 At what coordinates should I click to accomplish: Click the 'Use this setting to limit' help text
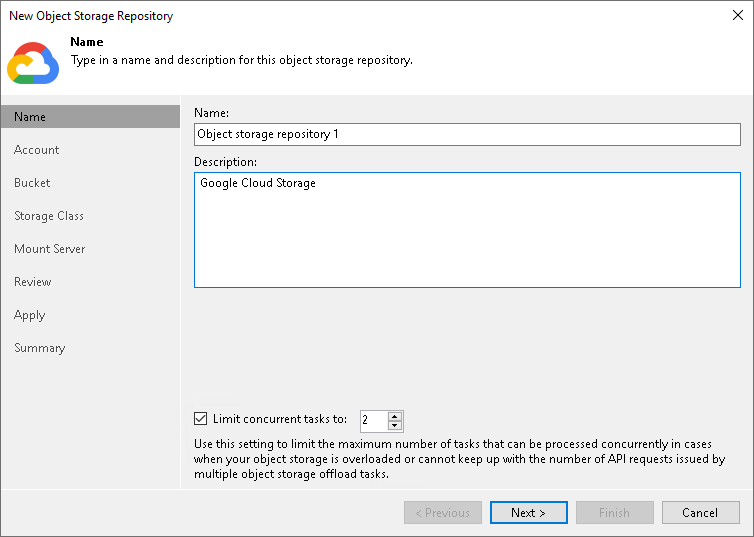coord(459,459)
